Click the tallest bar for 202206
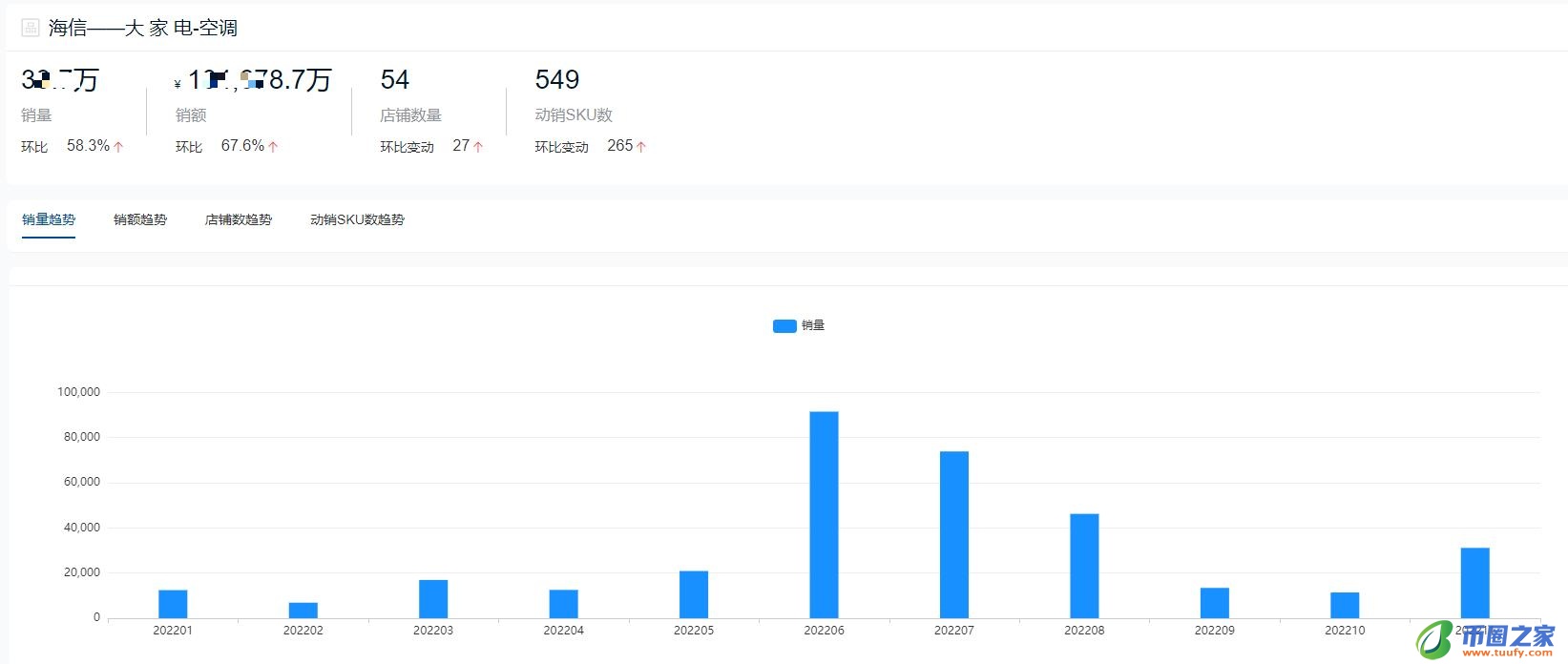 coord(824,515)
